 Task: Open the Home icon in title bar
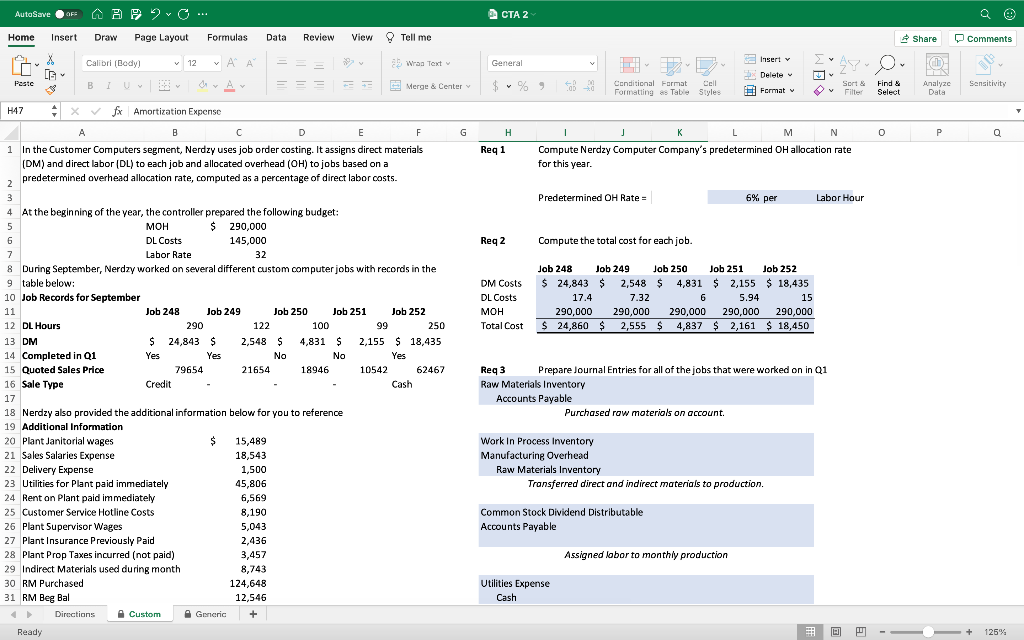pos(97,14)
